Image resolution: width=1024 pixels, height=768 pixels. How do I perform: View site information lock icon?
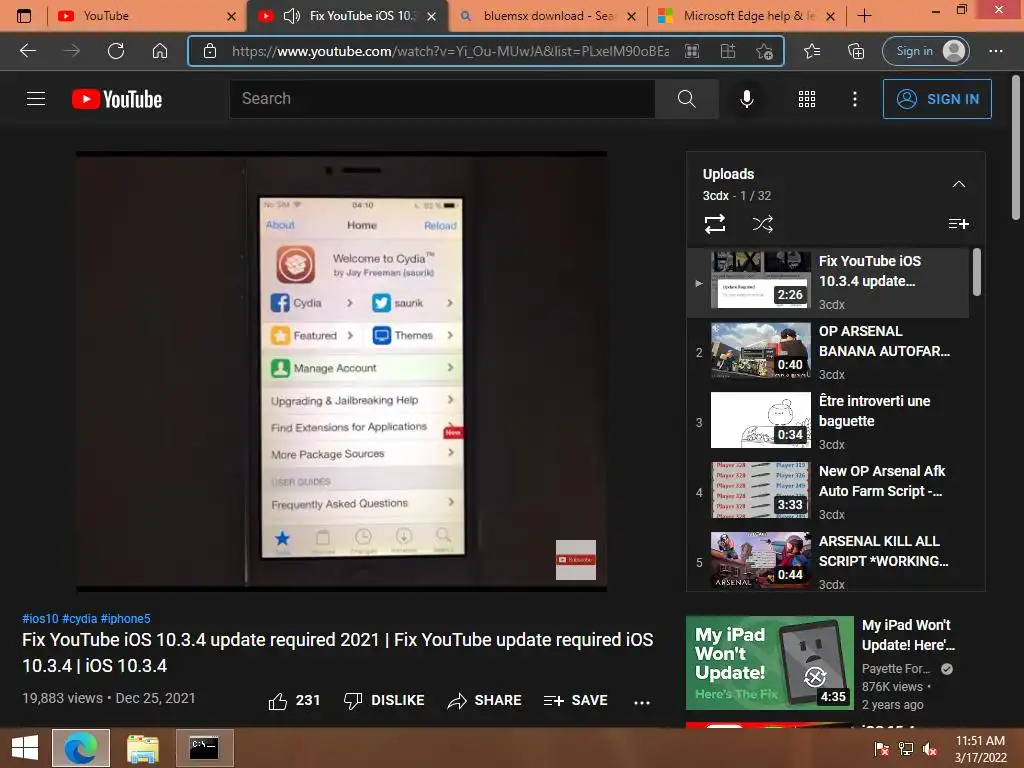click(x=210, y=51)
